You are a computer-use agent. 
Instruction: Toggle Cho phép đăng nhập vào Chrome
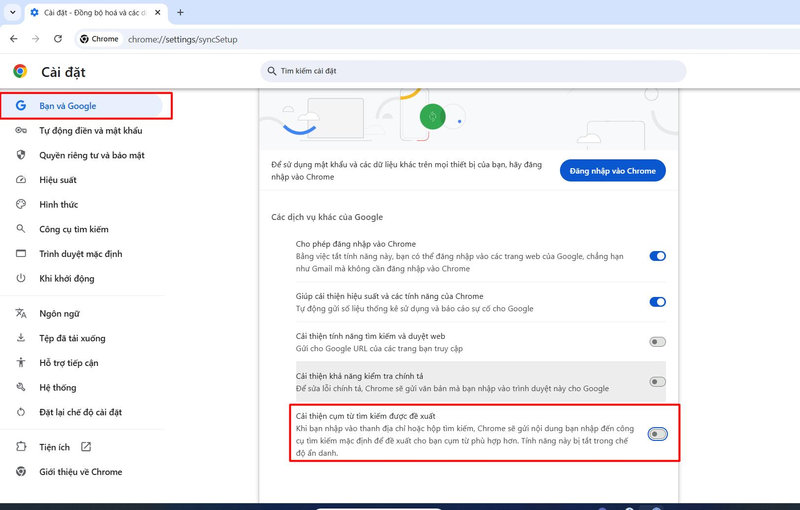click(658, 256)
